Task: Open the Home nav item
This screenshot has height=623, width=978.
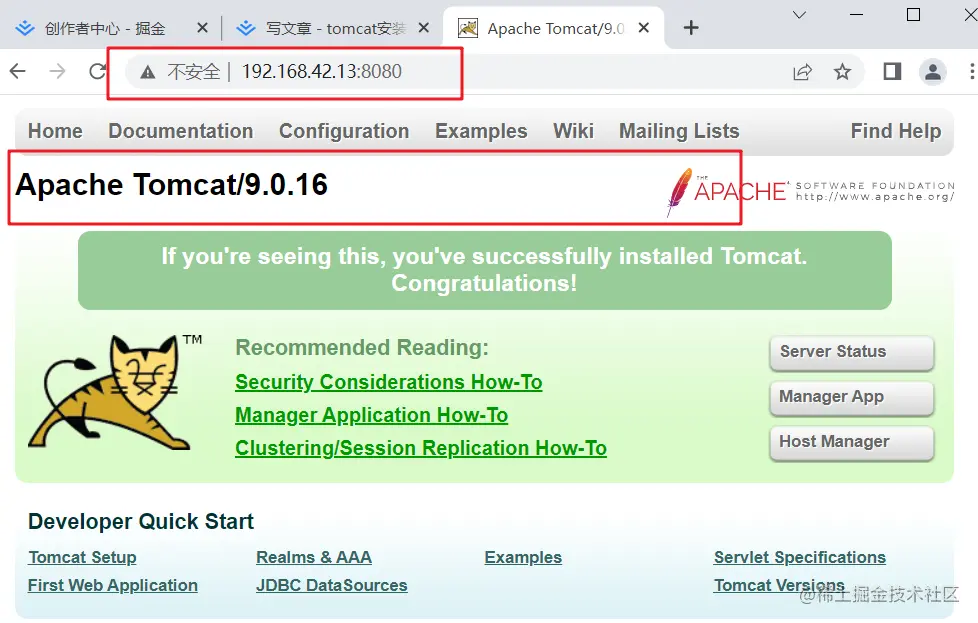Action: tap(55, 131)
